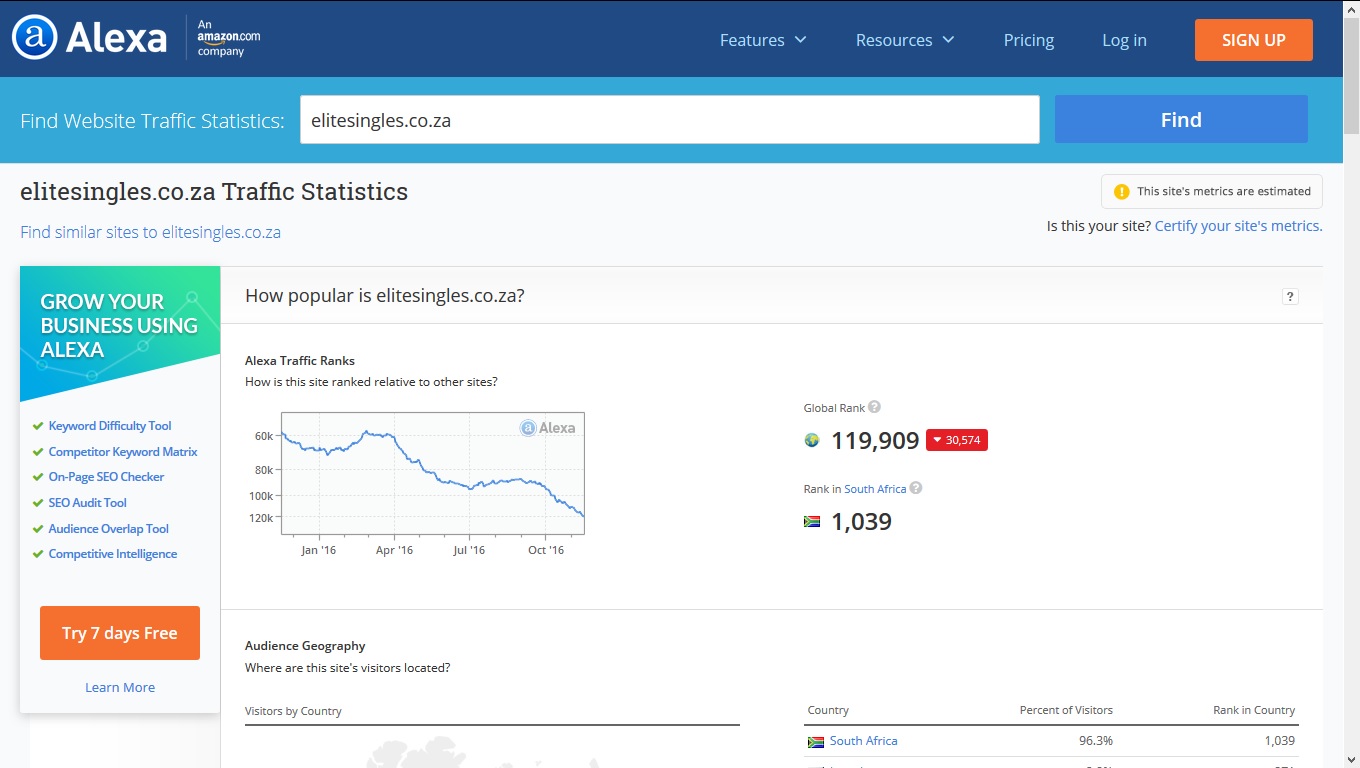Click the scrollbar up arrow

[x=1351, y=8]
